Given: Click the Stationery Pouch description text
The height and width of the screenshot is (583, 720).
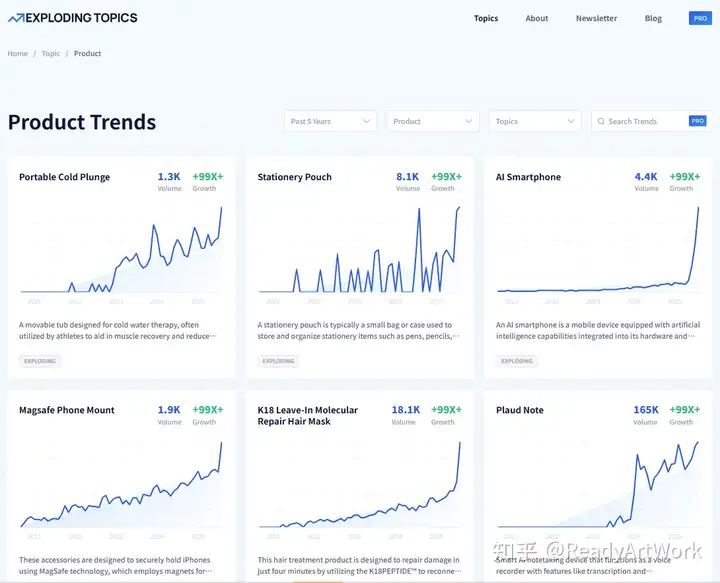Looking at the screenshot, I should [x=358, y=331].
